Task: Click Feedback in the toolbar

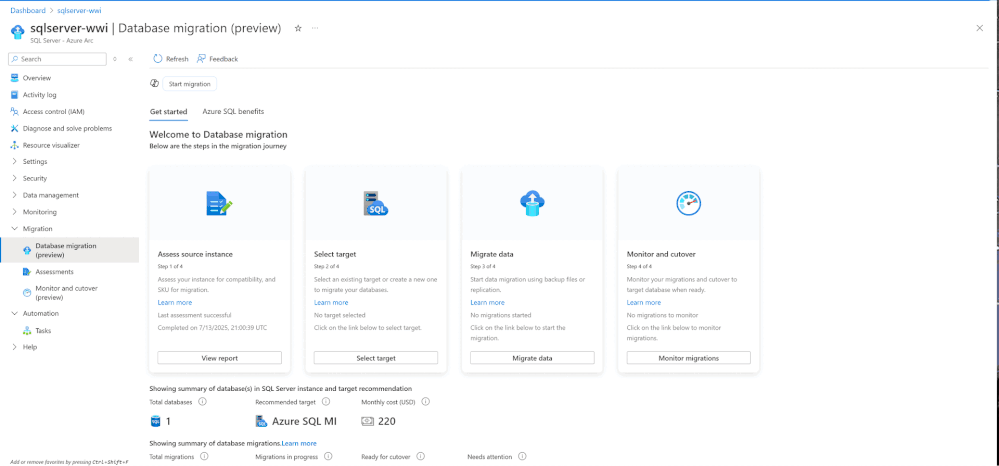Action: pyautogui.click(x=217, y=59)
